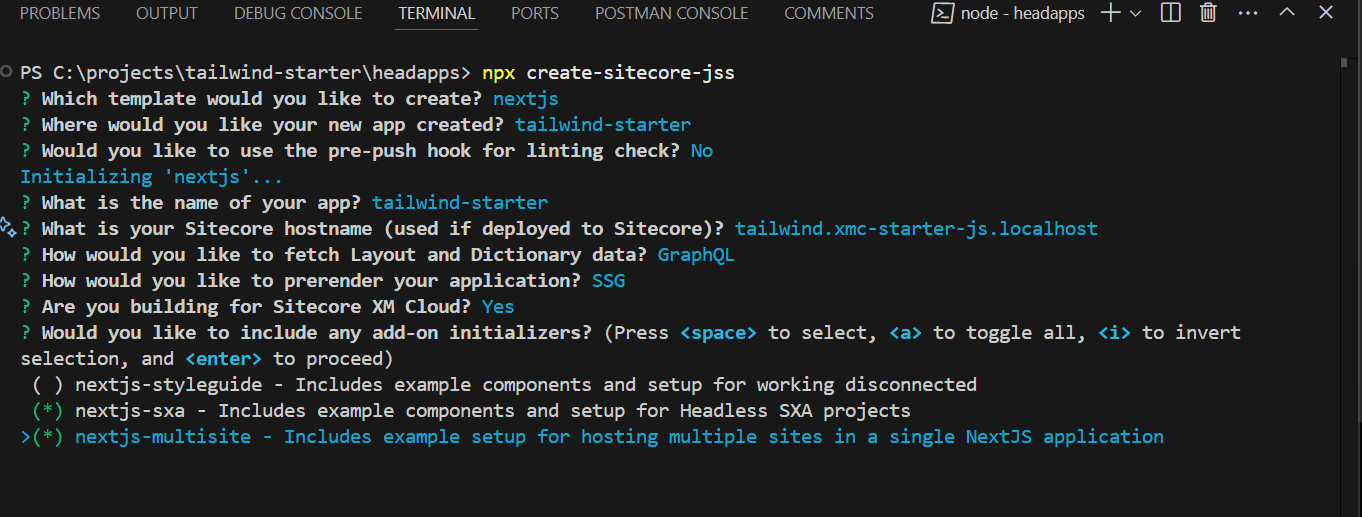Open the POSTMAN CONSOLE tab
Image resolution: width=1362 pixels, height=517 pixels.
(671, 14)
